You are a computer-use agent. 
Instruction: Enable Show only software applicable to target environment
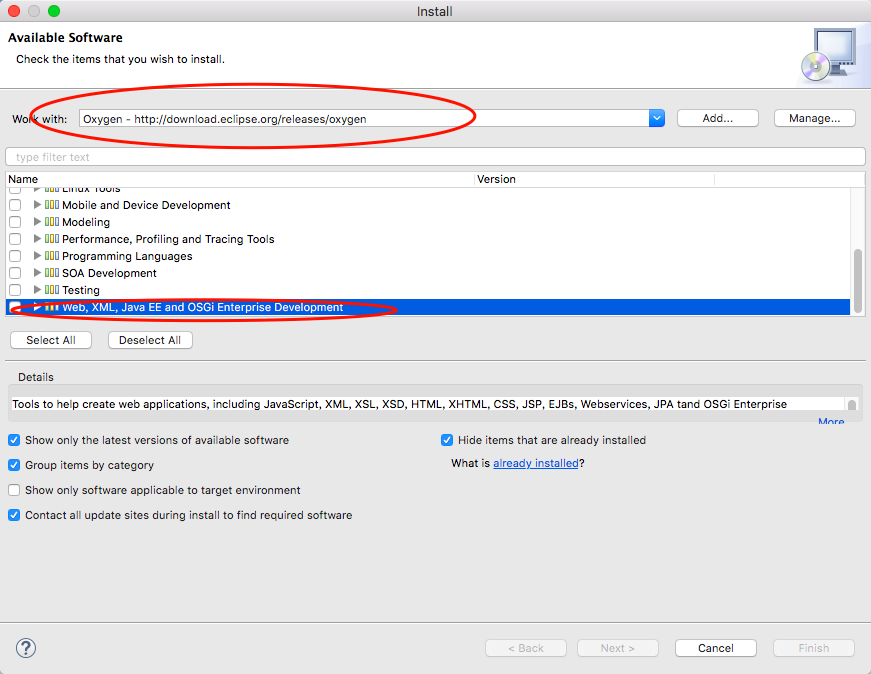click(14, 490)
